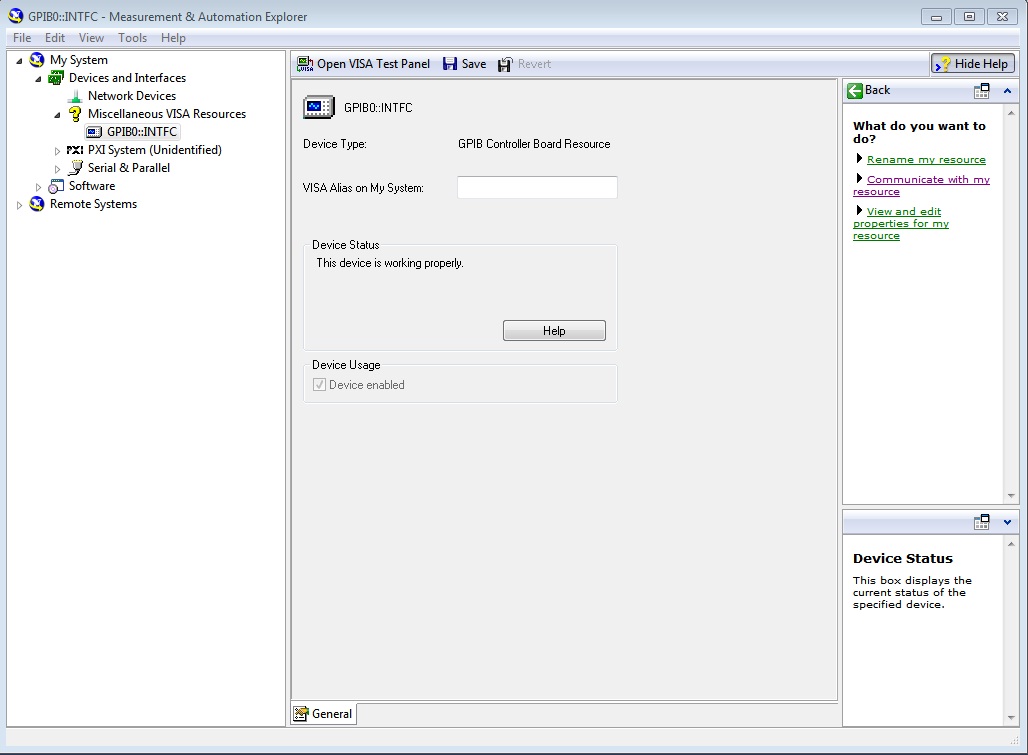Click the green Back arrow icon
Viewport: 1028px width, 755px height.
[854, 90]
